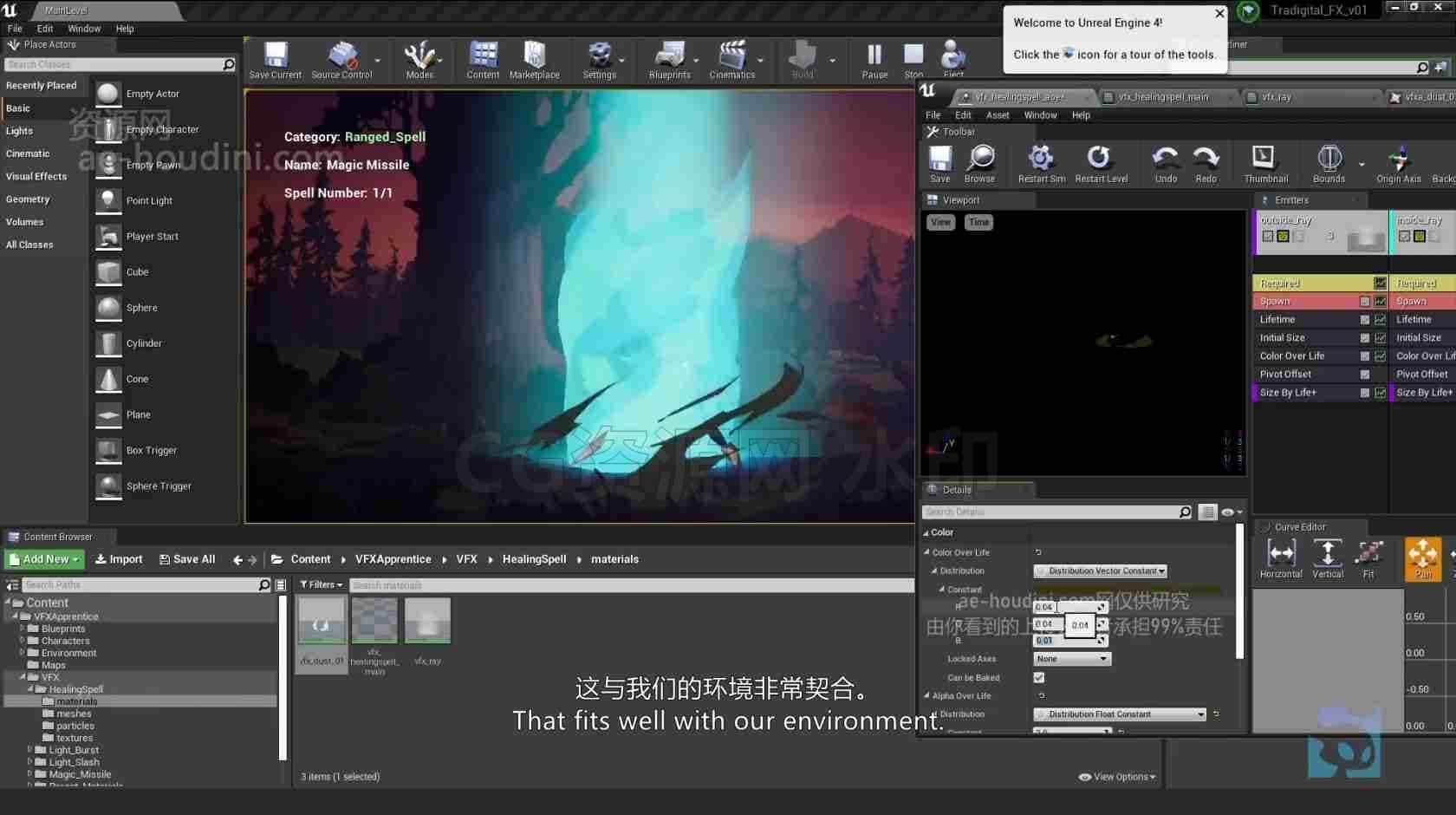Click Fit icon in Curve Editor
This screenshot has width=1456, height=815.
point(1368,559)
